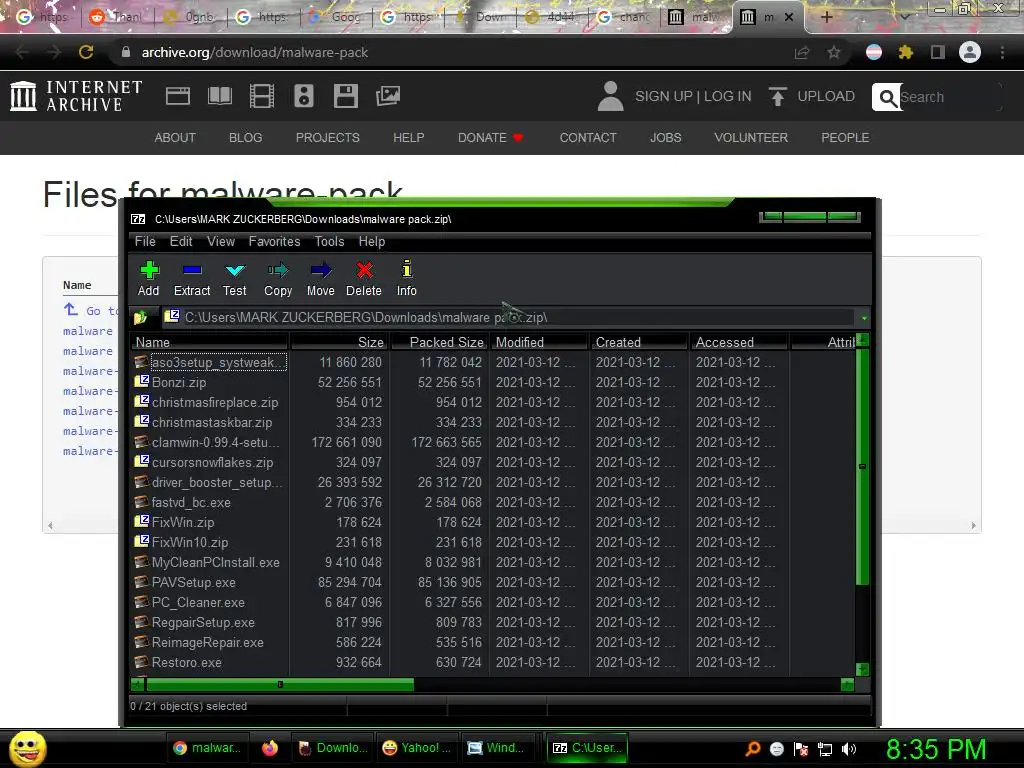The image size is (1024, 768).
Task: Open the Help menu in 7-Zip
Action: coord(372,242)
